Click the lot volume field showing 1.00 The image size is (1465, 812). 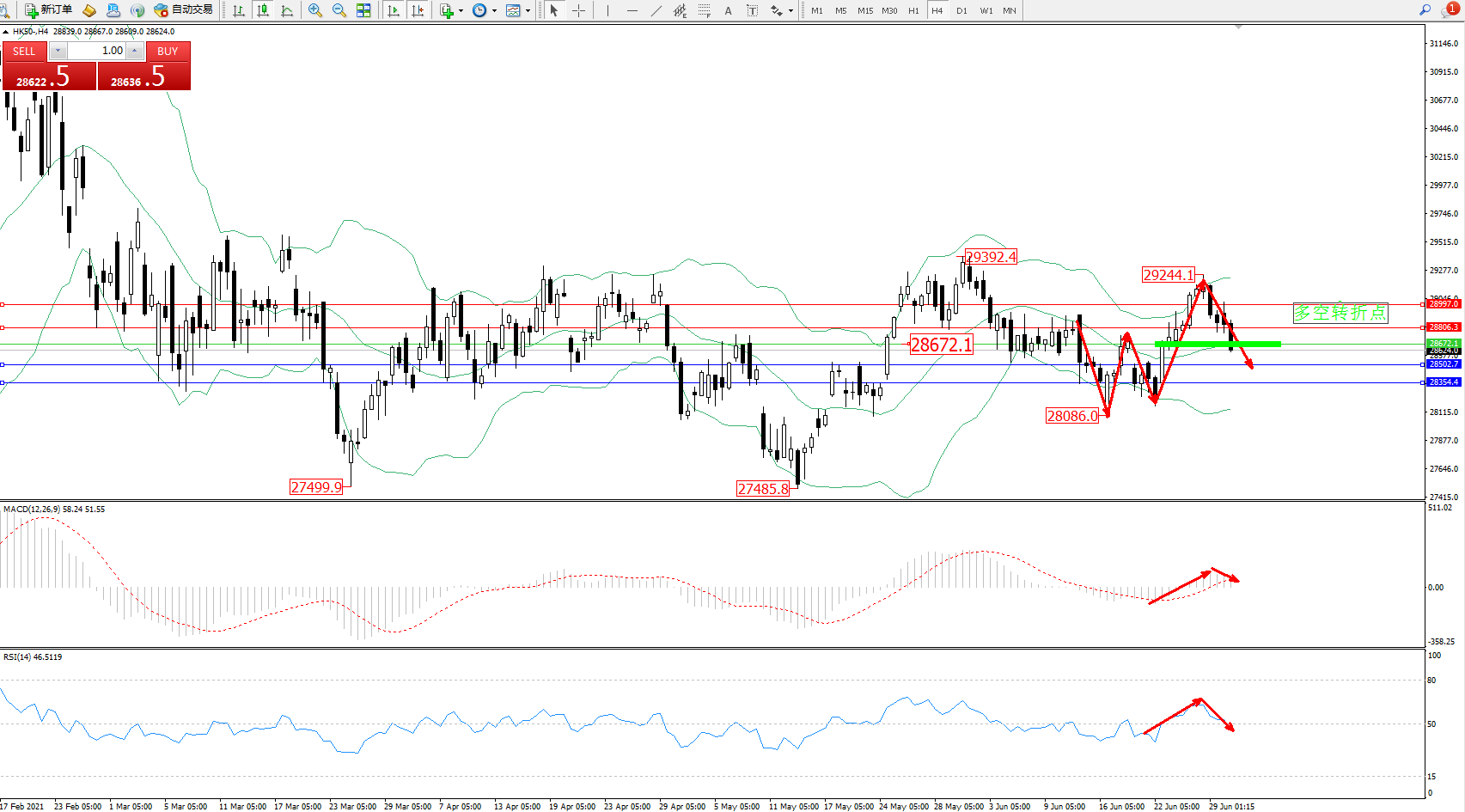[96, 51]
